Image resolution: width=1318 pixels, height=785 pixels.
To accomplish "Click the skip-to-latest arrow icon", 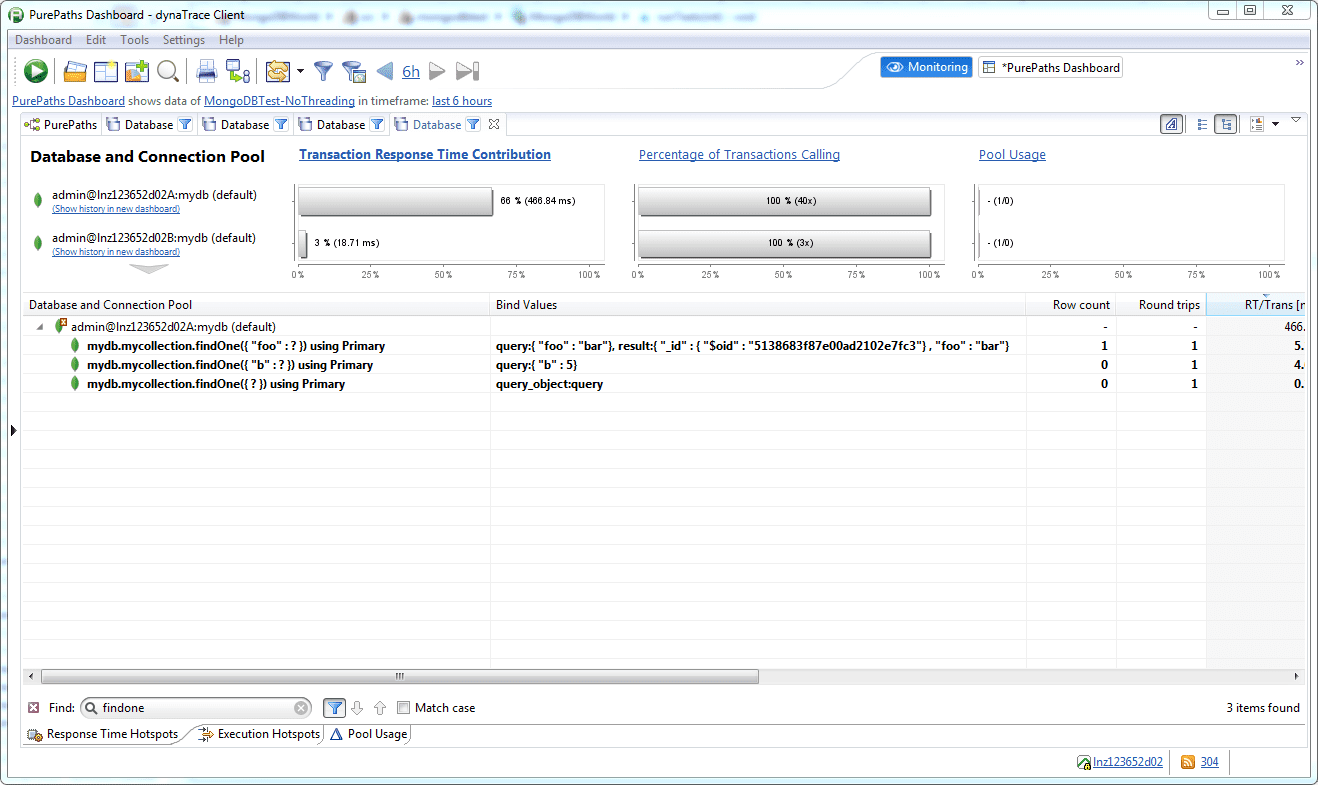I will (467, 71).
